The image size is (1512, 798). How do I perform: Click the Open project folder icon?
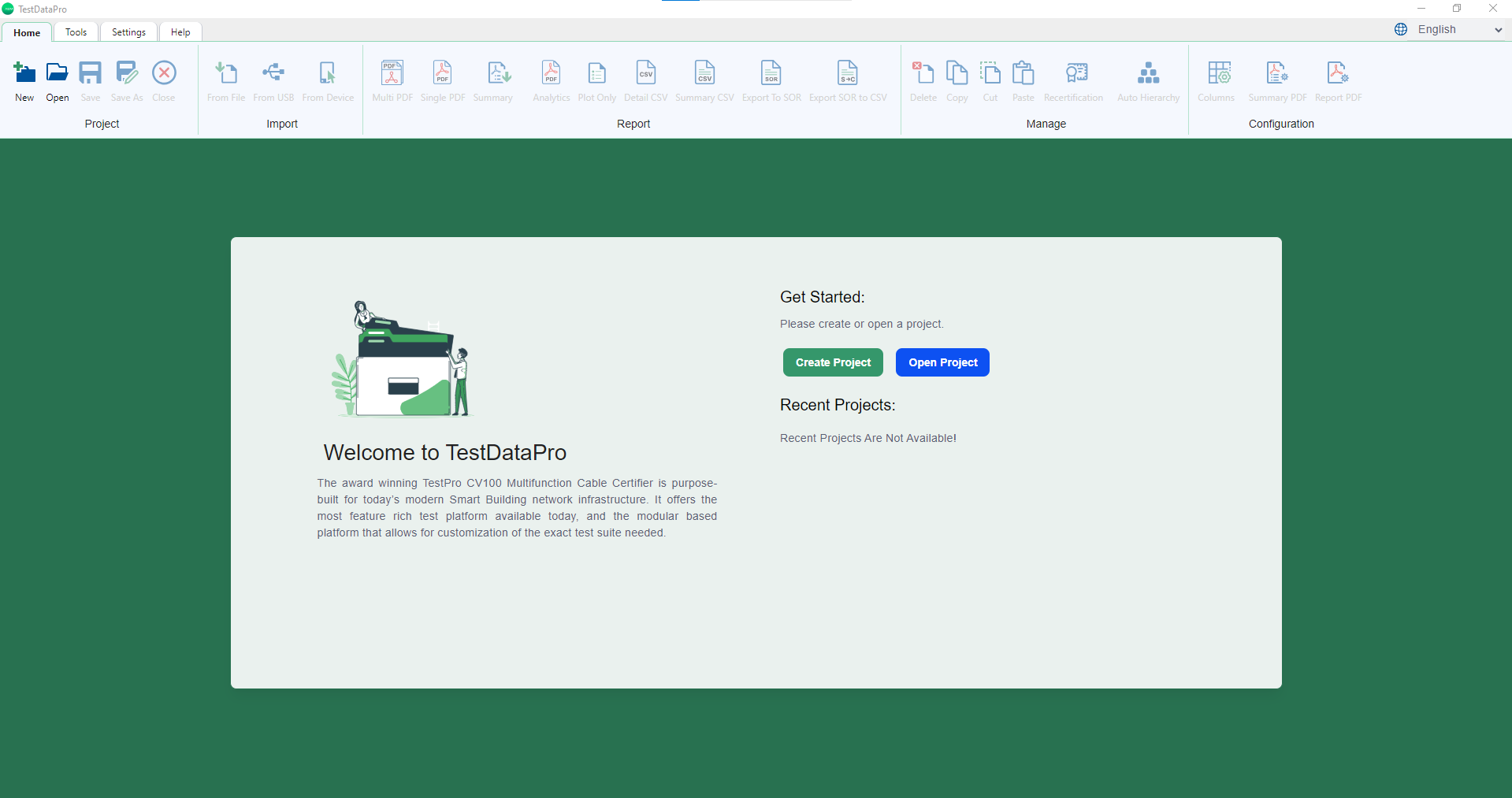(x=58, y=73)
